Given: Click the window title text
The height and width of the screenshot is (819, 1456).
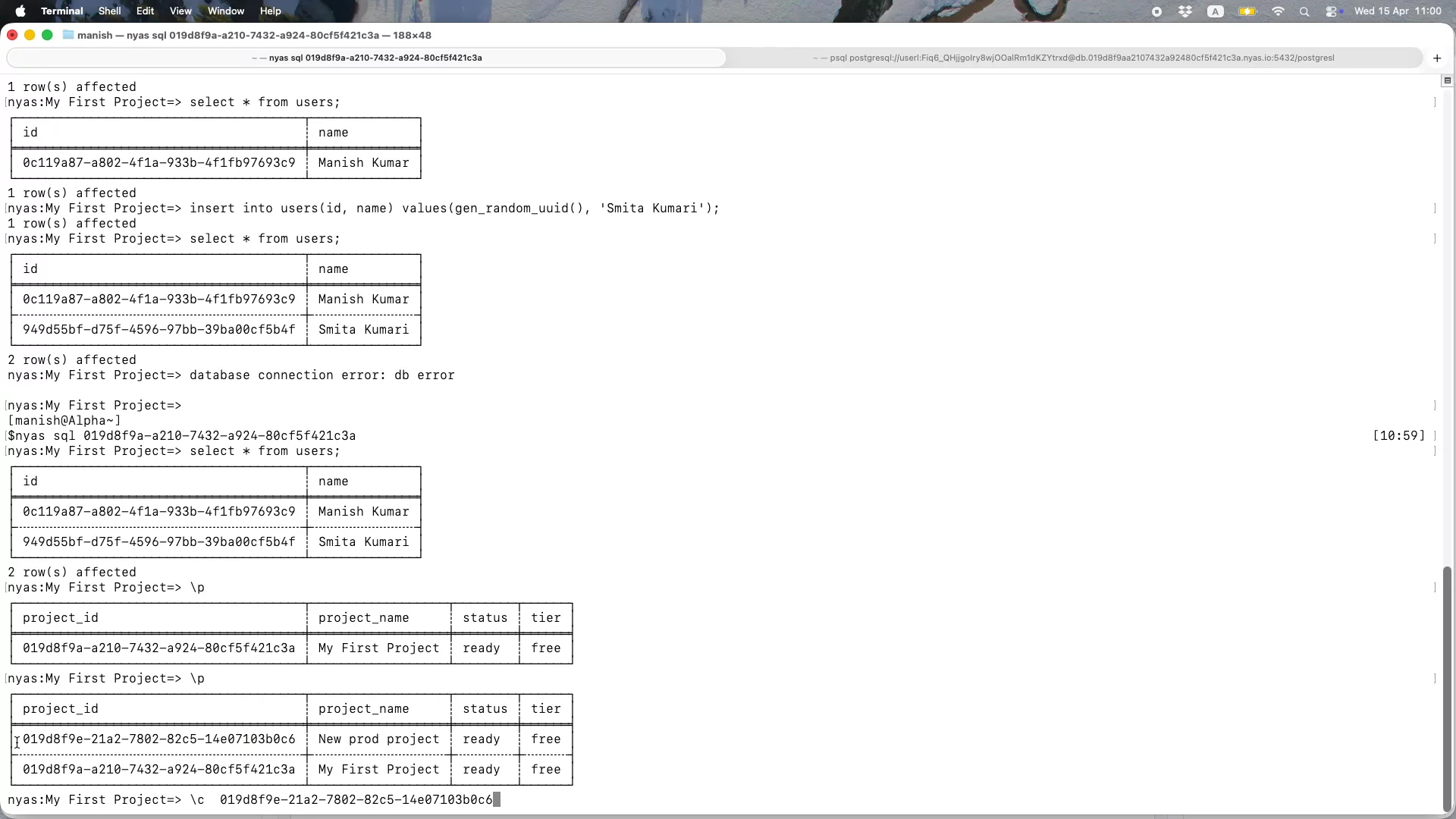Looking at the screenshot, I should click(x=254, y=35).
